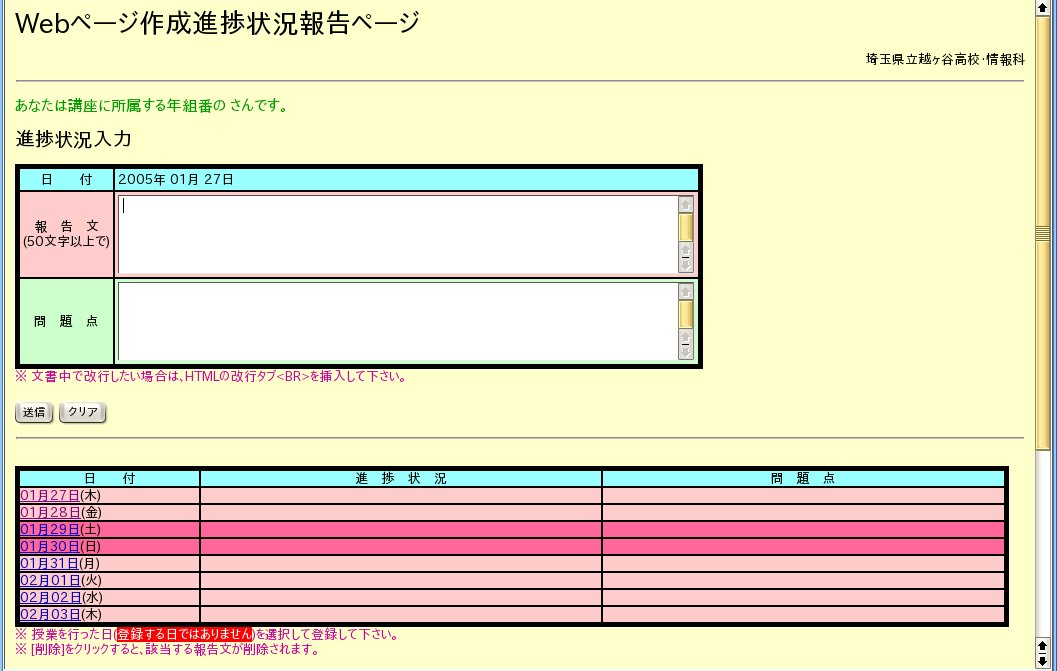Viewport: 1057px width, 671px height.
Task: Click inside the 問題点 text area
Action: pos(397,321)
